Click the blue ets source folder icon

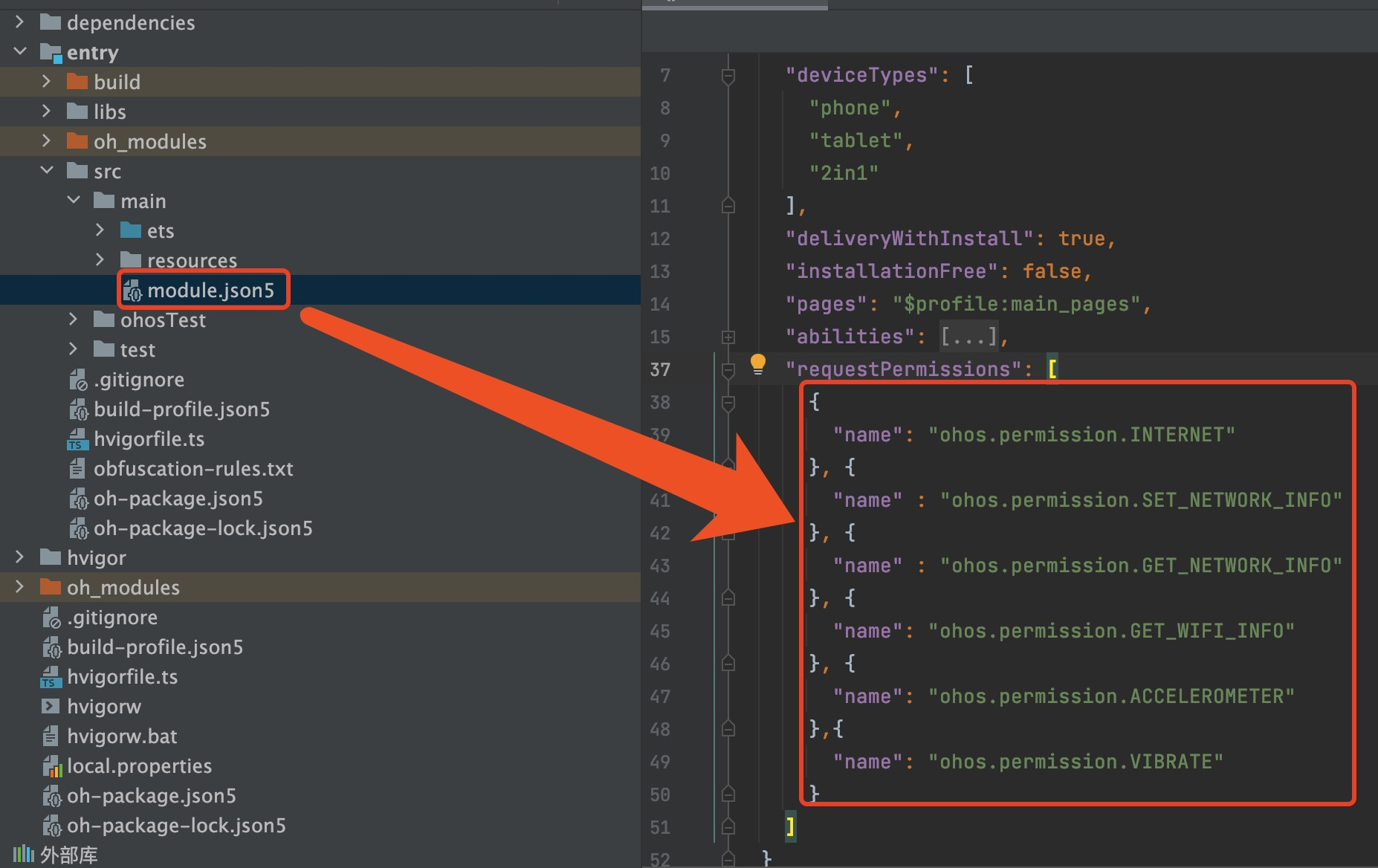(x=131, y=230)
